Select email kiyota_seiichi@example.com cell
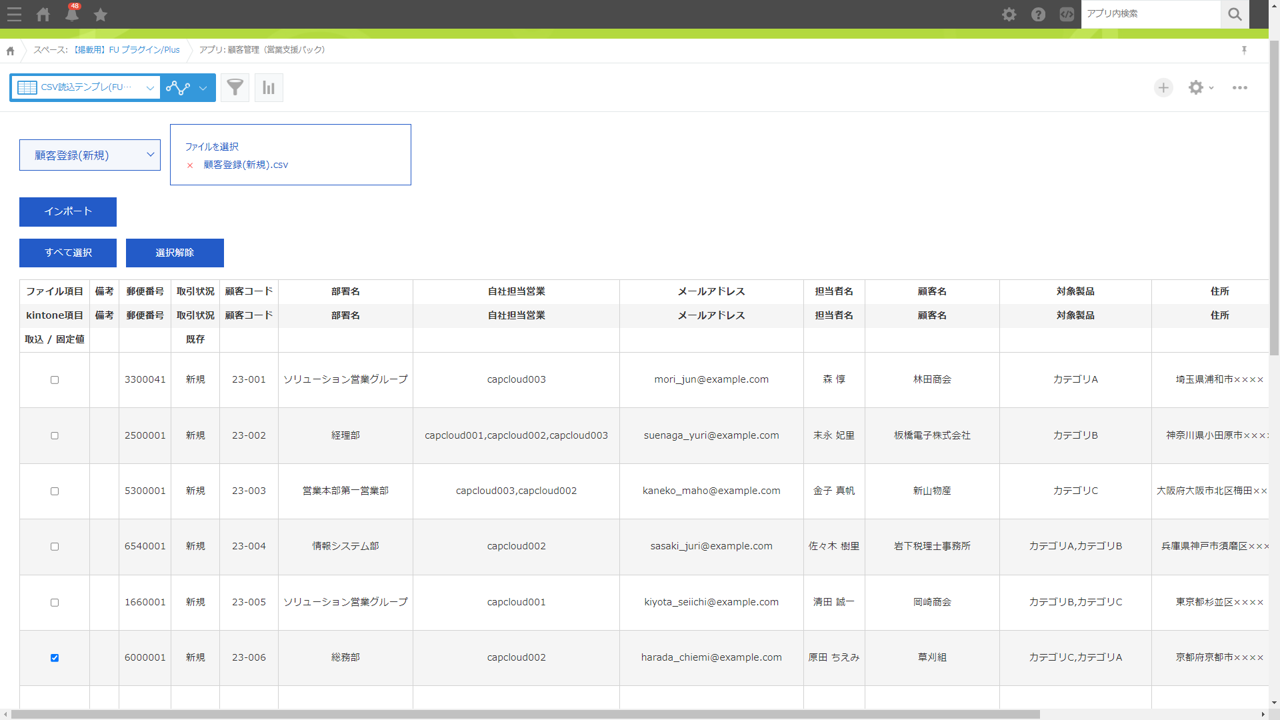Image resolution: width=1280 pixels, height=720 pixels. 711,602
